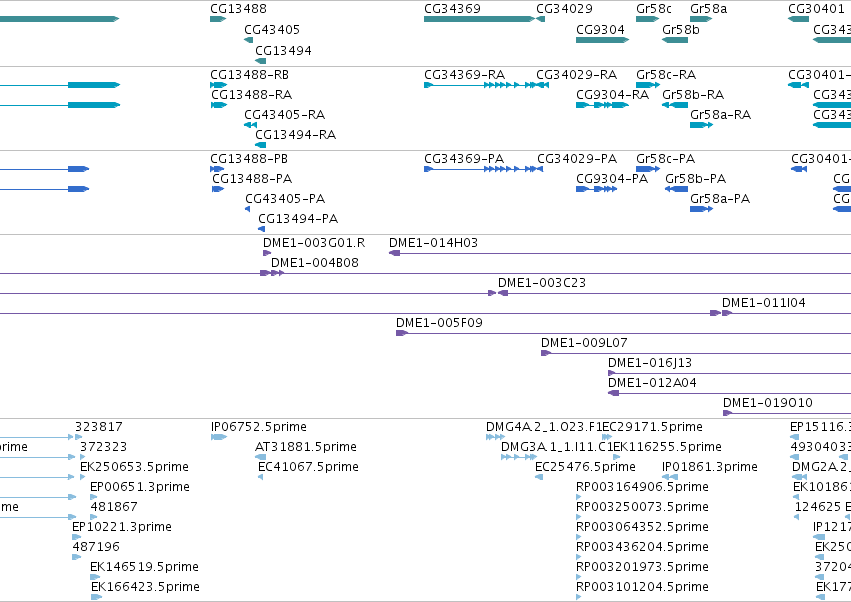
Task: Select BAC clone DME1-009L07
Action: point(585,344)
